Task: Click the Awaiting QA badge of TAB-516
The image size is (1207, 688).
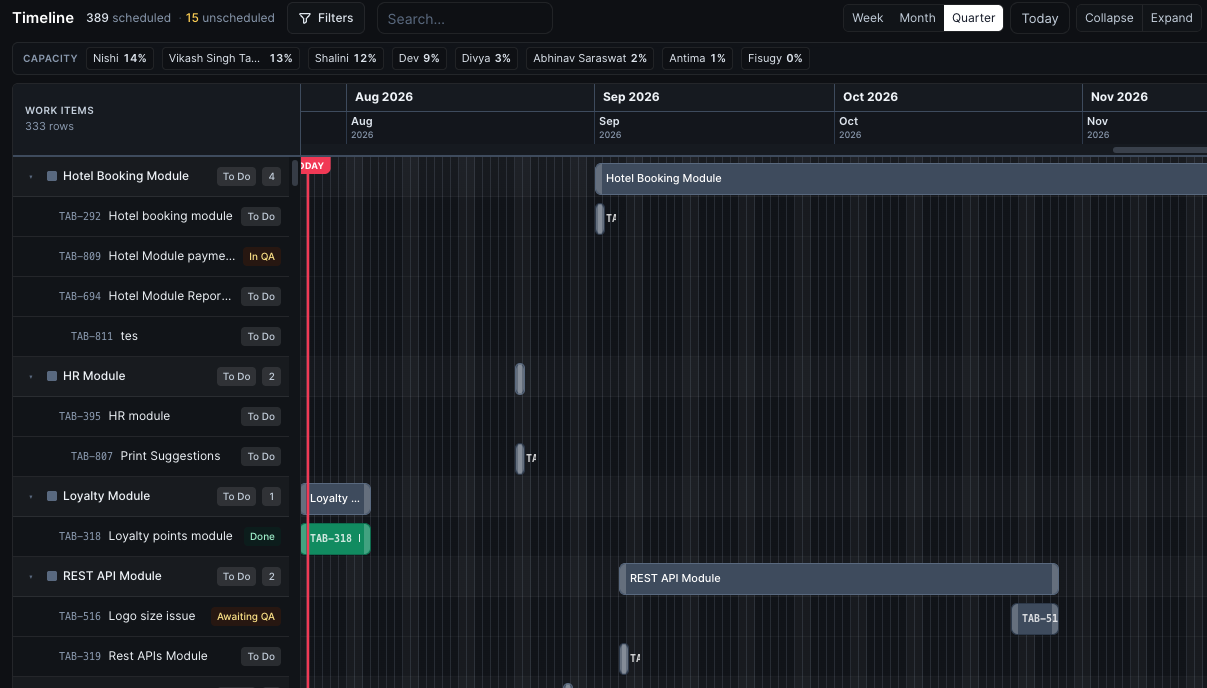Action: (246, 617)
